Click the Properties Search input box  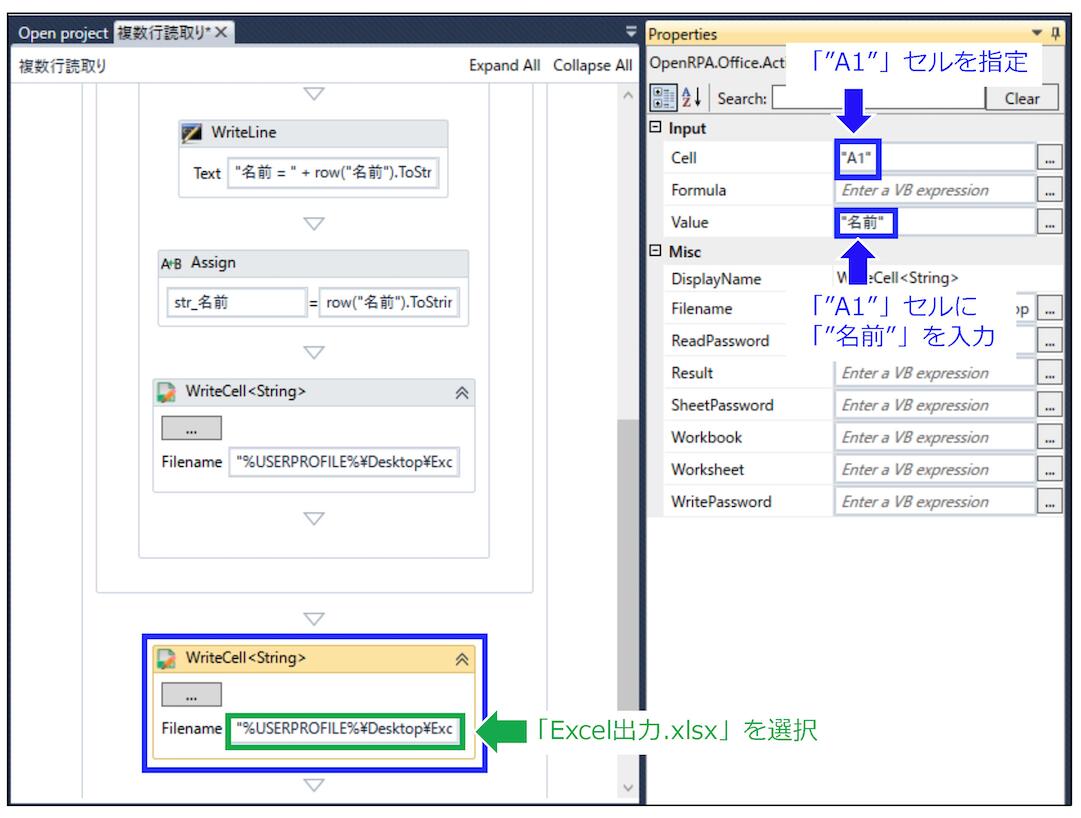(x=878, y=98)
